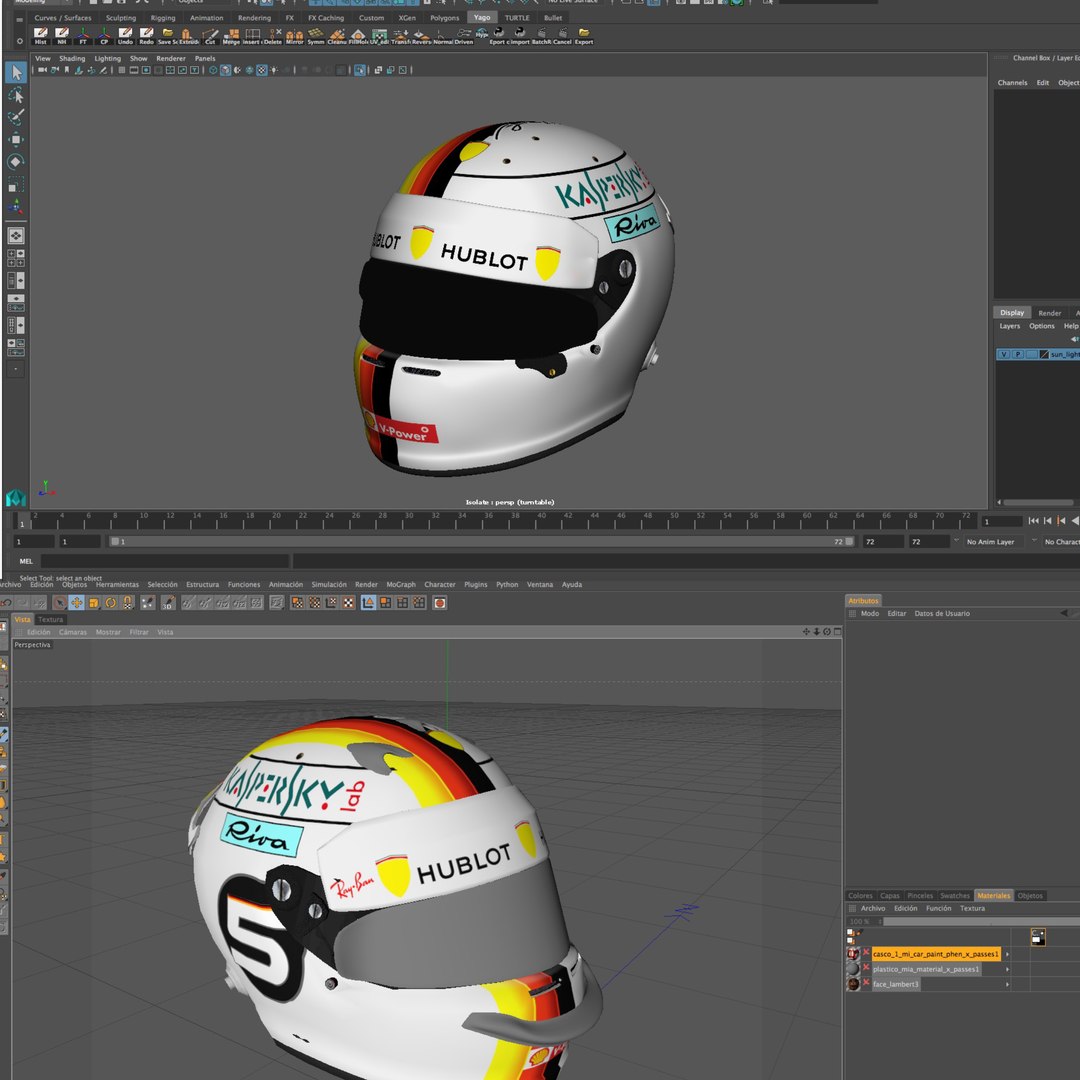Click the Redo shelf button in Maya
The width and height of the screenshot is (1080, 1080).
click(x=147, y=36)
